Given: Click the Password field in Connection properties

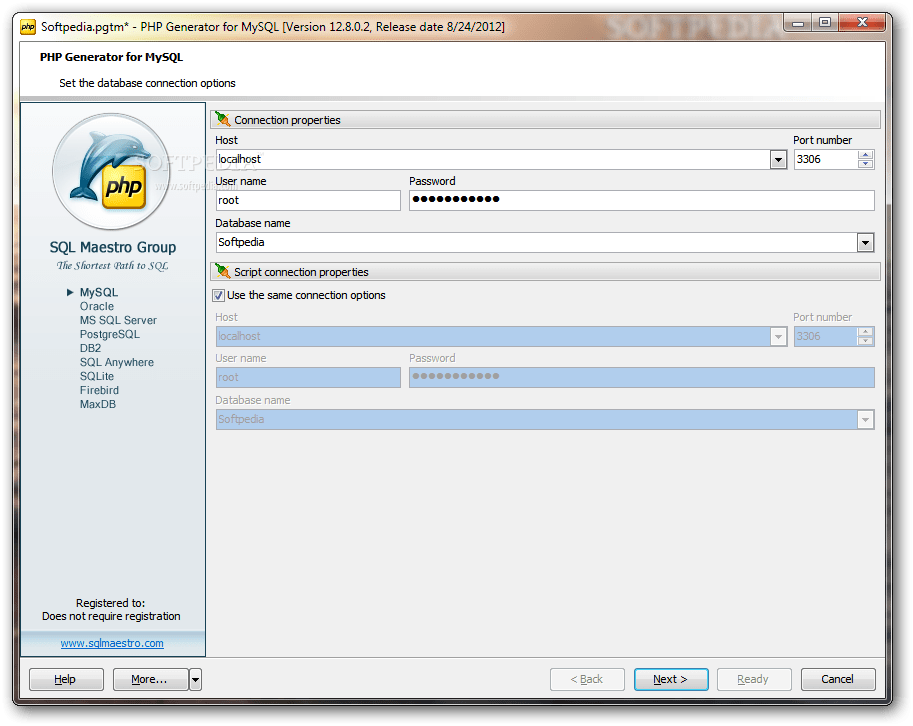Looking at the screenshot, I should click(642, 200).
